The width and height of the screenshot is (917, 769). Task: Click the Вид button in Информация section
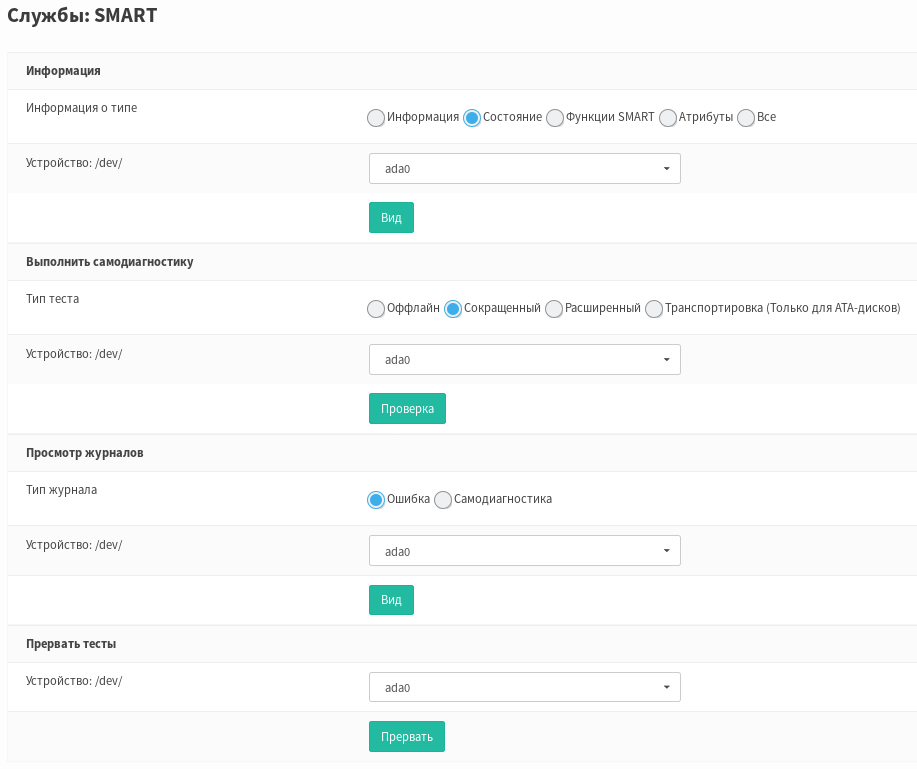point(391,218)
